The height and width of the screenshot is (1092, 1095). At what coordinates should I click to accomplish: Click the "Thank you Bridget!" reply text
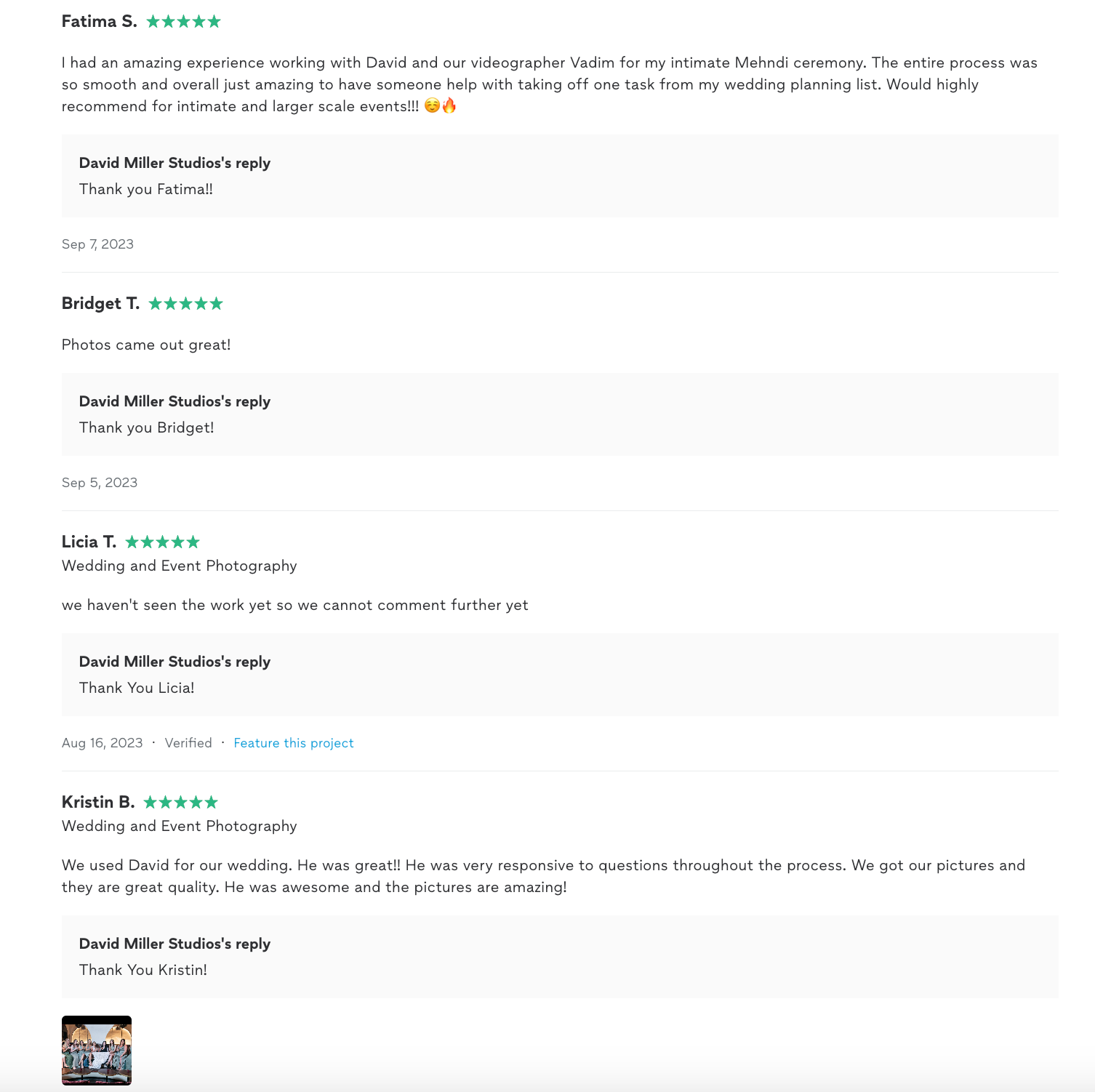tap(146, 427)
